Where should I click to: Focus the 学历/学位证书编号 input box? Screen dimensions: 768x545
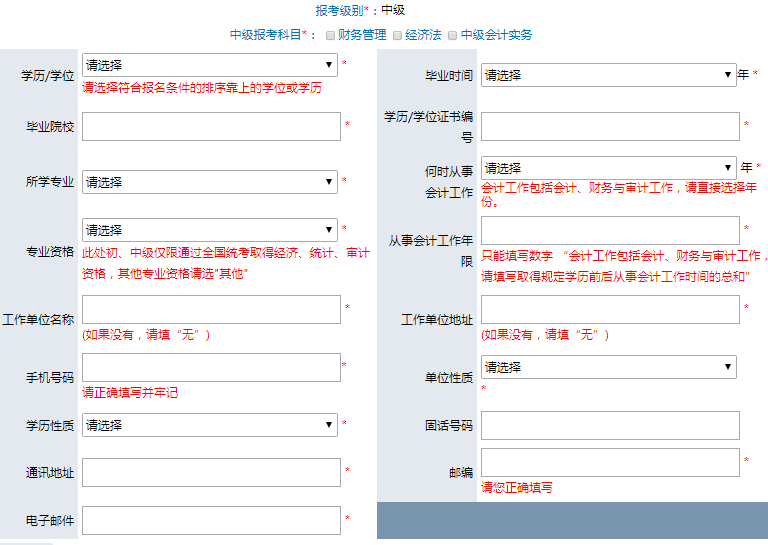(610, 126)
